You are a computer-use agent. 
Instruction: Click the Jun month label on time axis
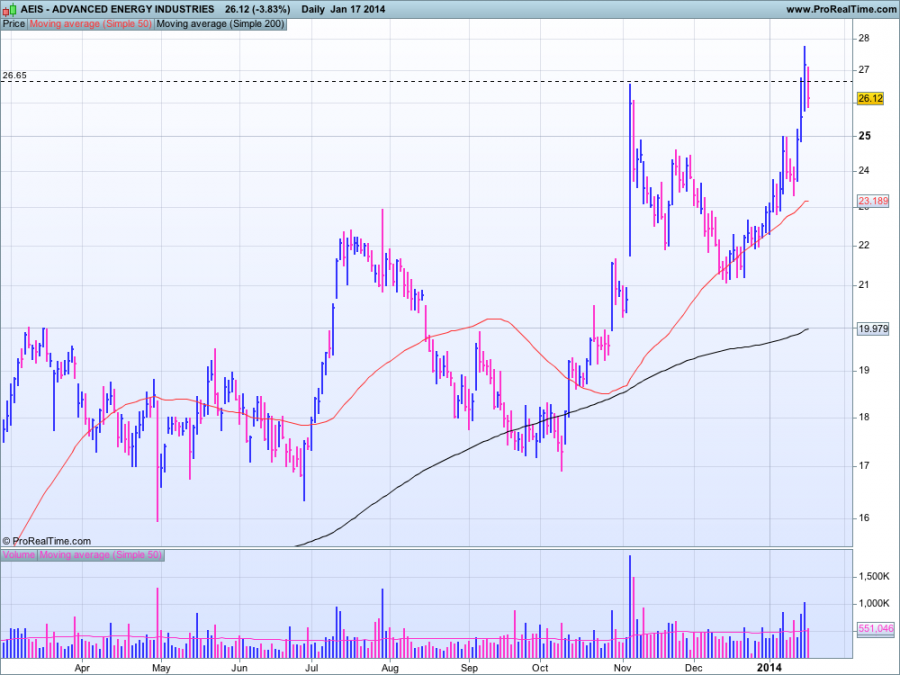[x=239, y=668]
